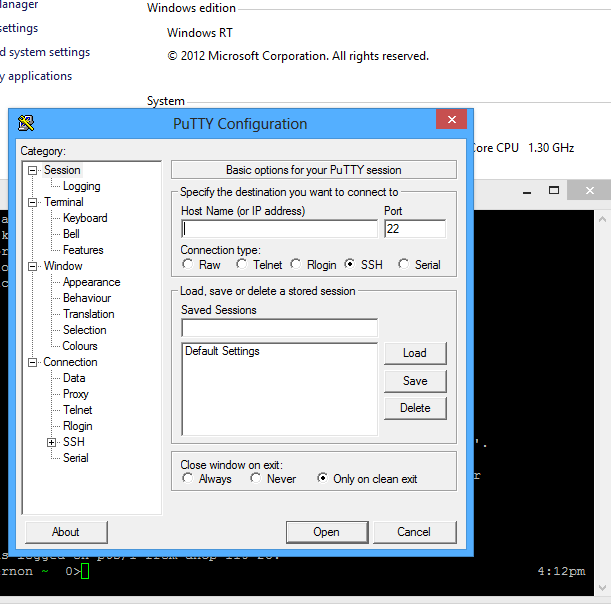This screenshot has width=611, height=604.
Task: Open the Colours category
Action: [80, 346]
